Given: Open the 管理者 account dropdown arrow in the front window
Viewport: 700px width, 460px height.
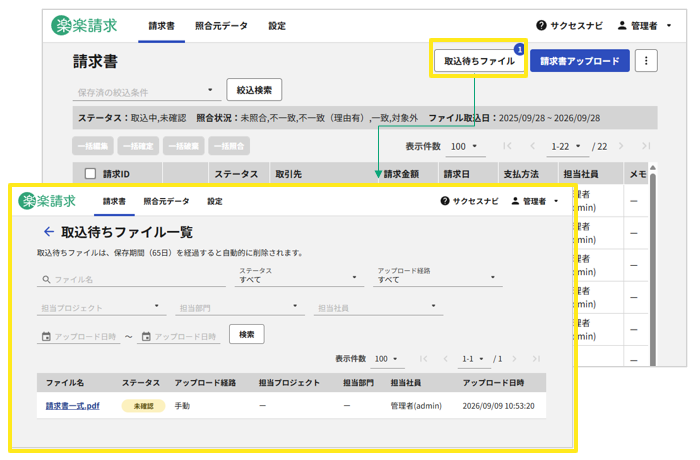Looking at the screenshot, I should click(556, 201).
